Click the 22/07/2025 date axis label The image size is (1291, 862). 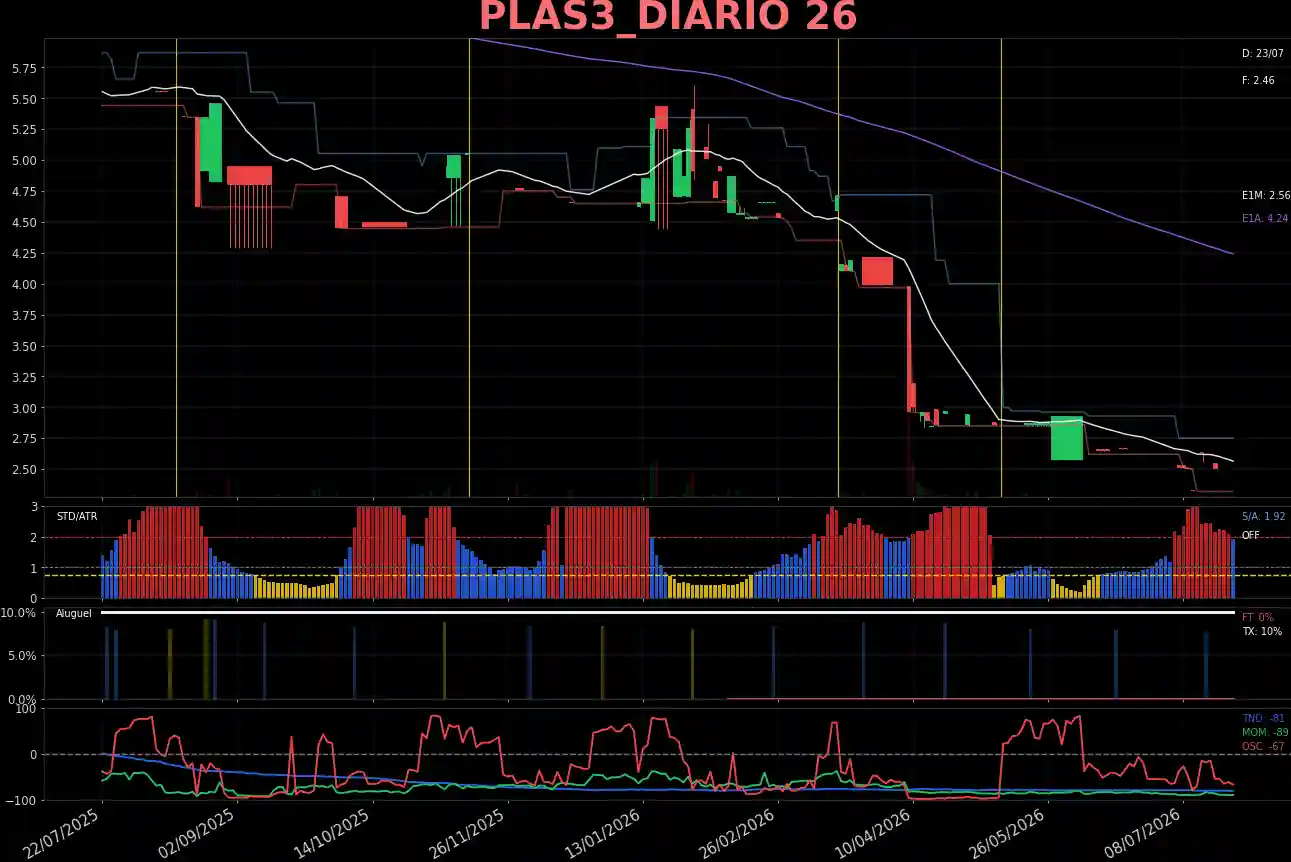(x=61, y=833)
